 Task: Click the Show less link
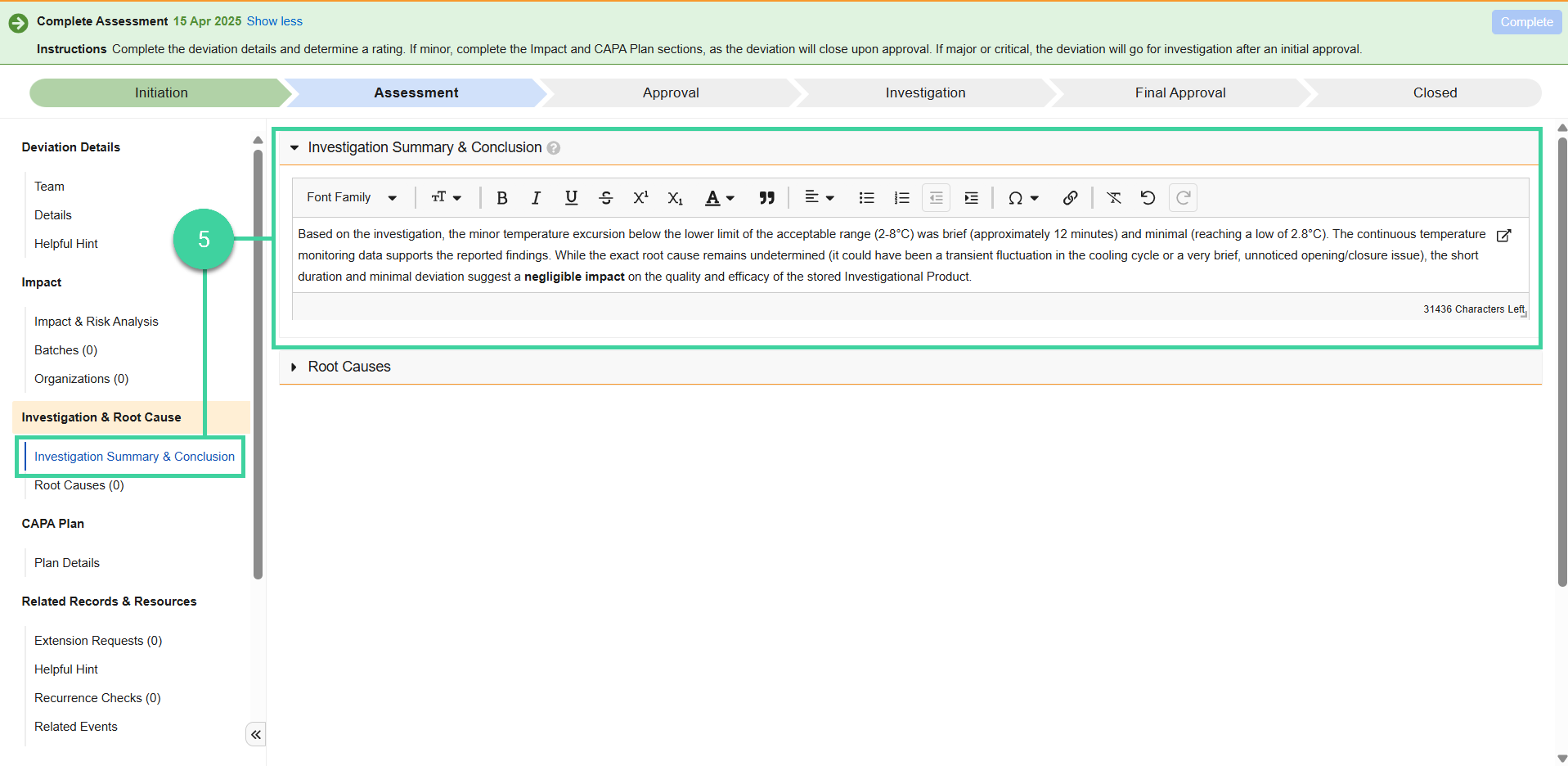275,21
